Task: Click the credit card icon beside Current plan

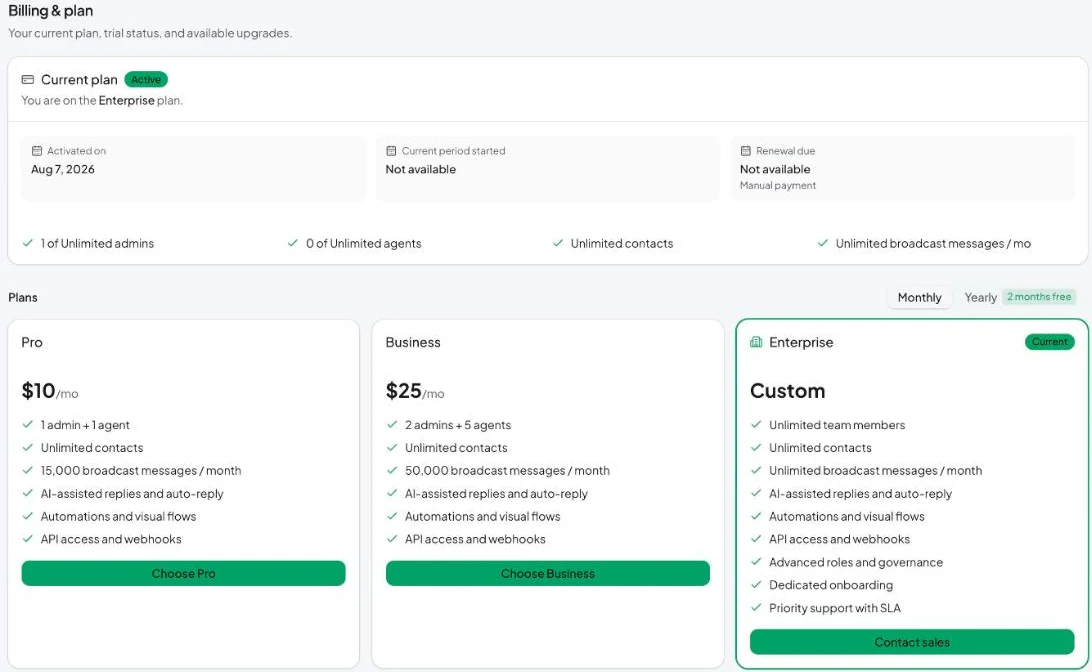Action: click(28, 79)
